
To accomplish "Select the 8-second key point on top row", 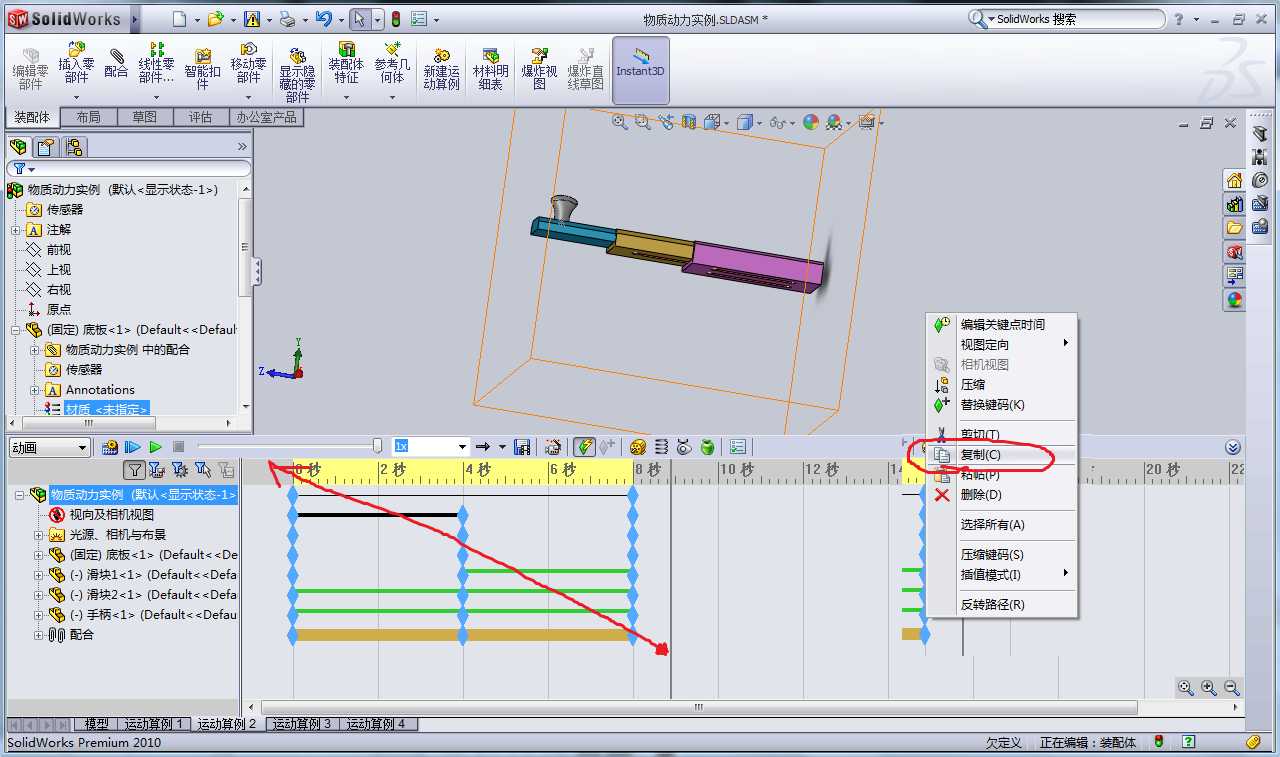I will (633, 494).
